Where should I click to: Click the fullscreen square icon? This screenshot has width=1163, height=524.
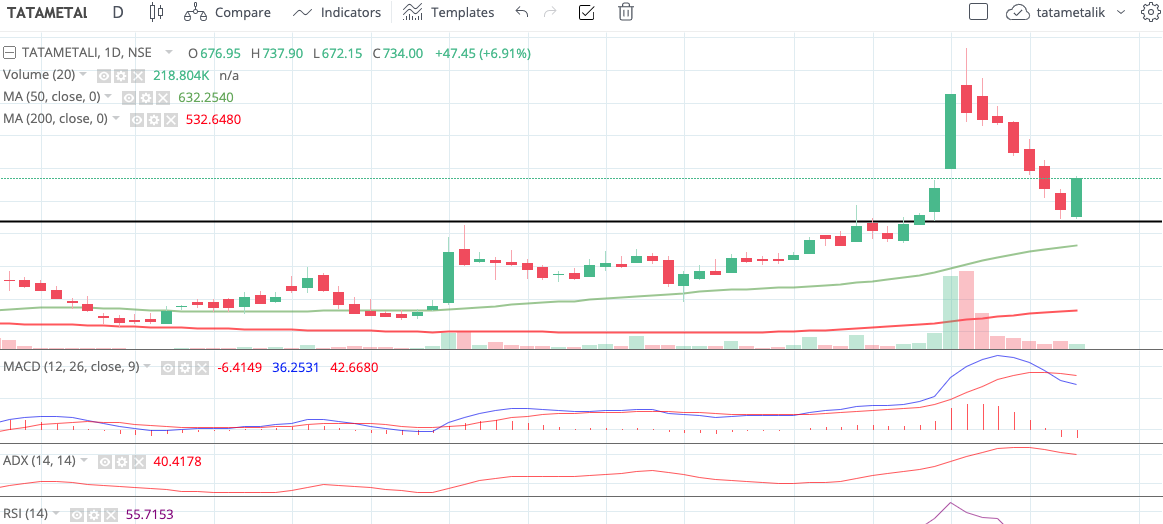(x=978, y=12)
